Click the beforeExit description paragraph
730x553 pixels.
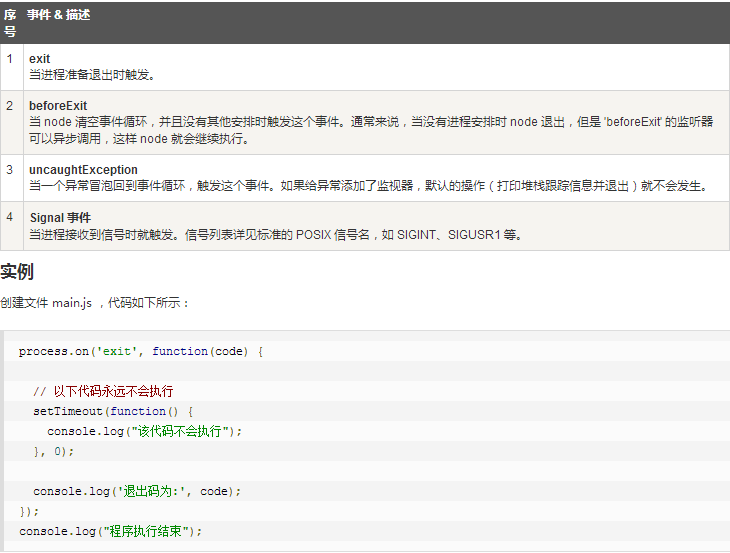click(x=371, y=130)
